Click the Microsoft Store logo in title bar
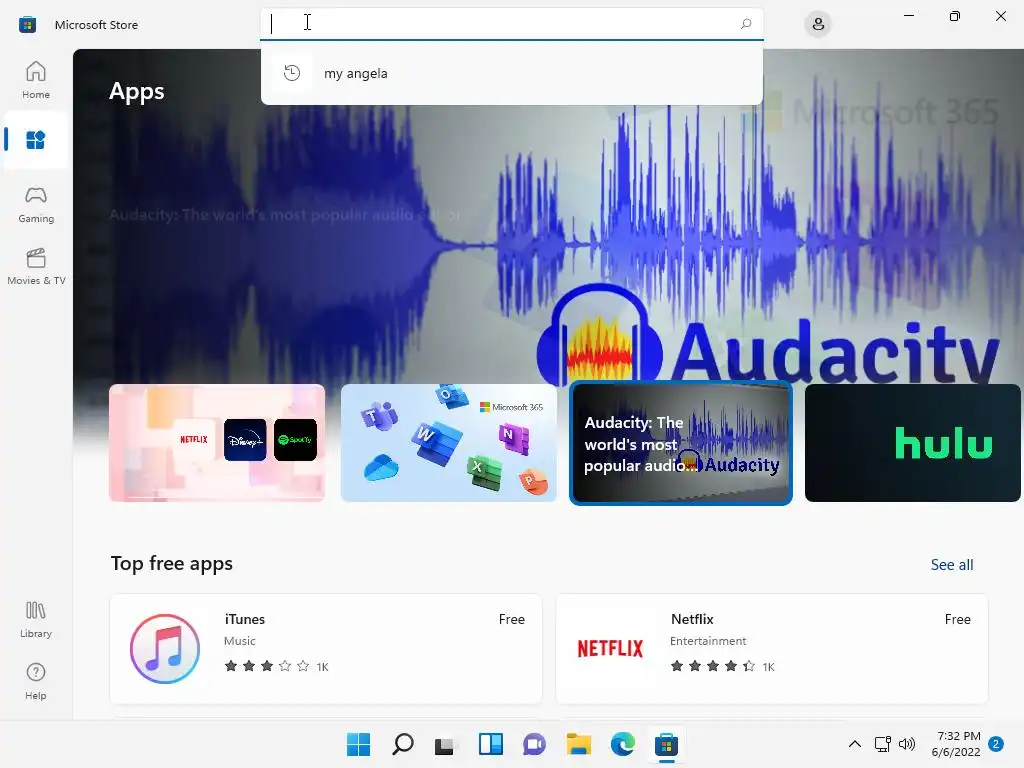Viewport: 1024px width, 768px height. click(x=27, y=25)
